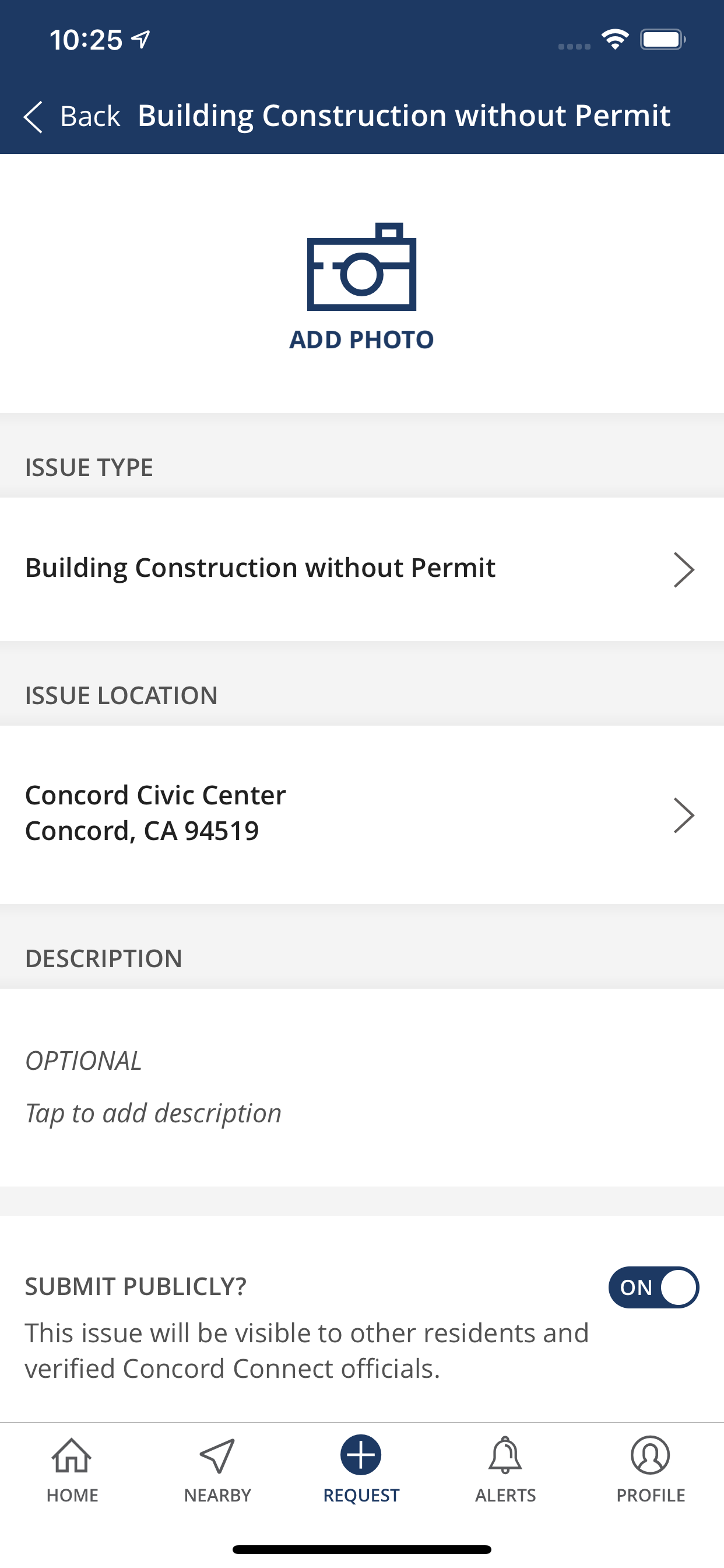Go Back to the previous screen
The height and width of the screenshot is (1568, 724).
click(x=72, y=116)
